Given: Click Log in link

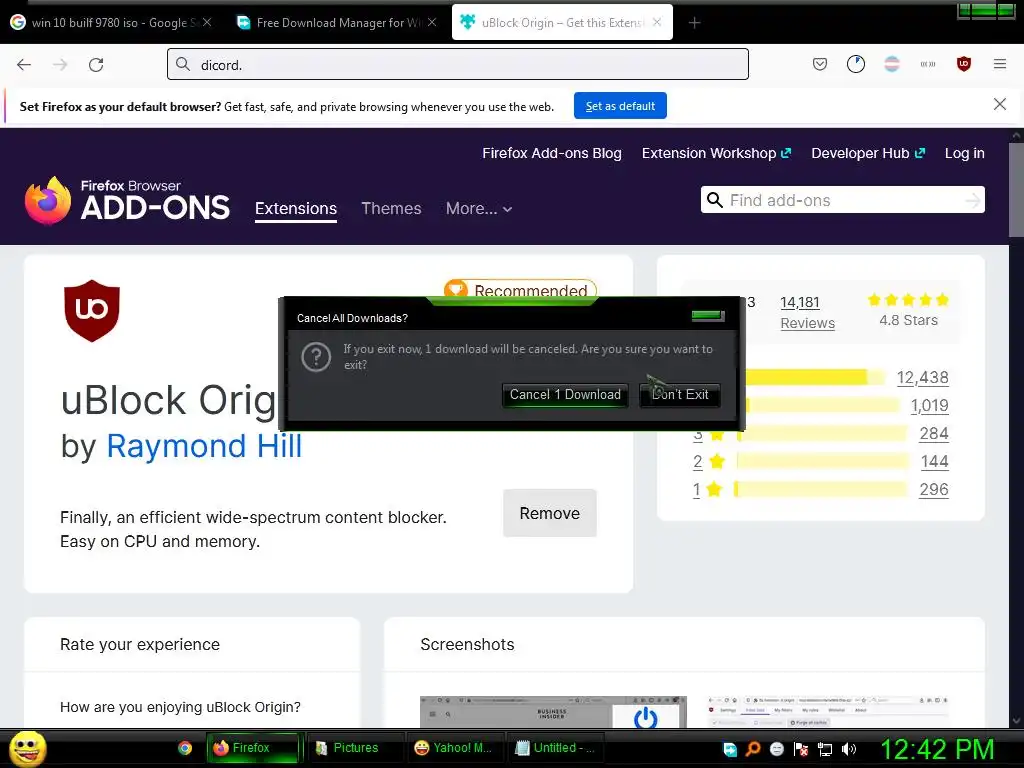Looking at the screenshot, I should [x=965, y=153].
